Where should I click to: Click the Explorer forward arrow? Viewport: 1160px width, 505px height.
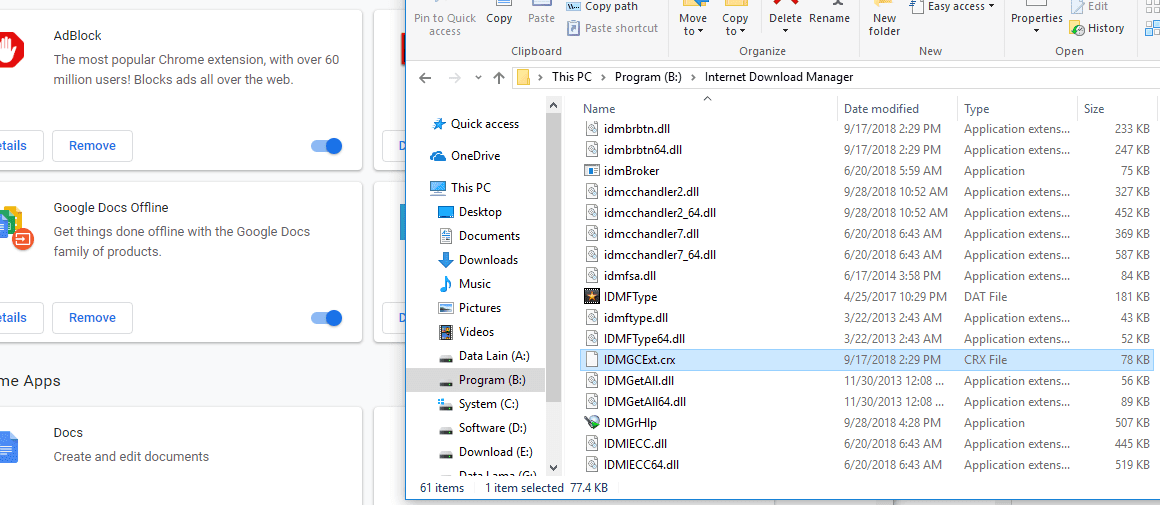point(455,78)
